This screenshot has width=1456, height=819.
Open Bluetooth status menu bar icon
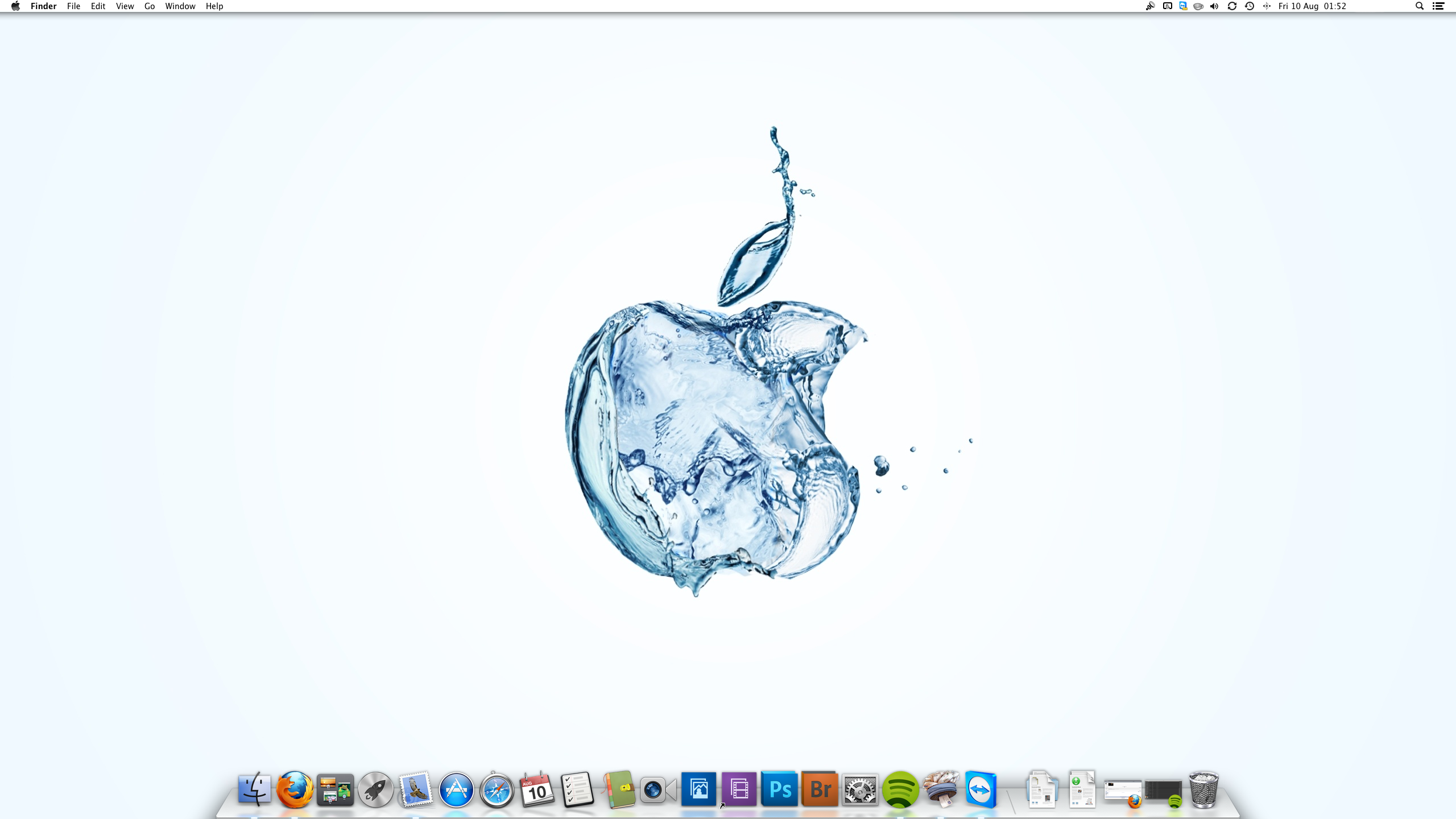1267,6
